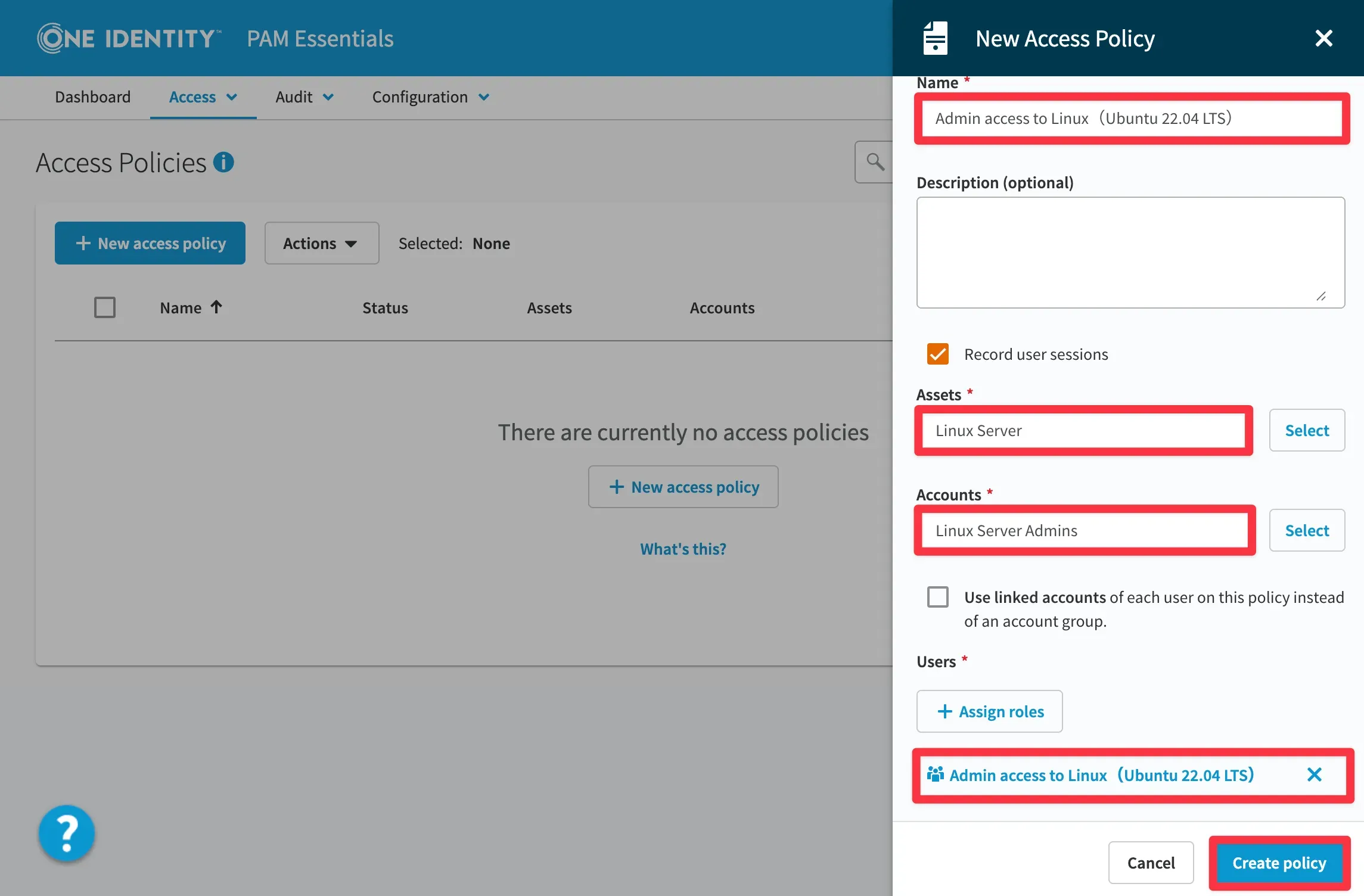
Task: Enable Use linked accounts checkbox
Action: click(x=937, y=597)
